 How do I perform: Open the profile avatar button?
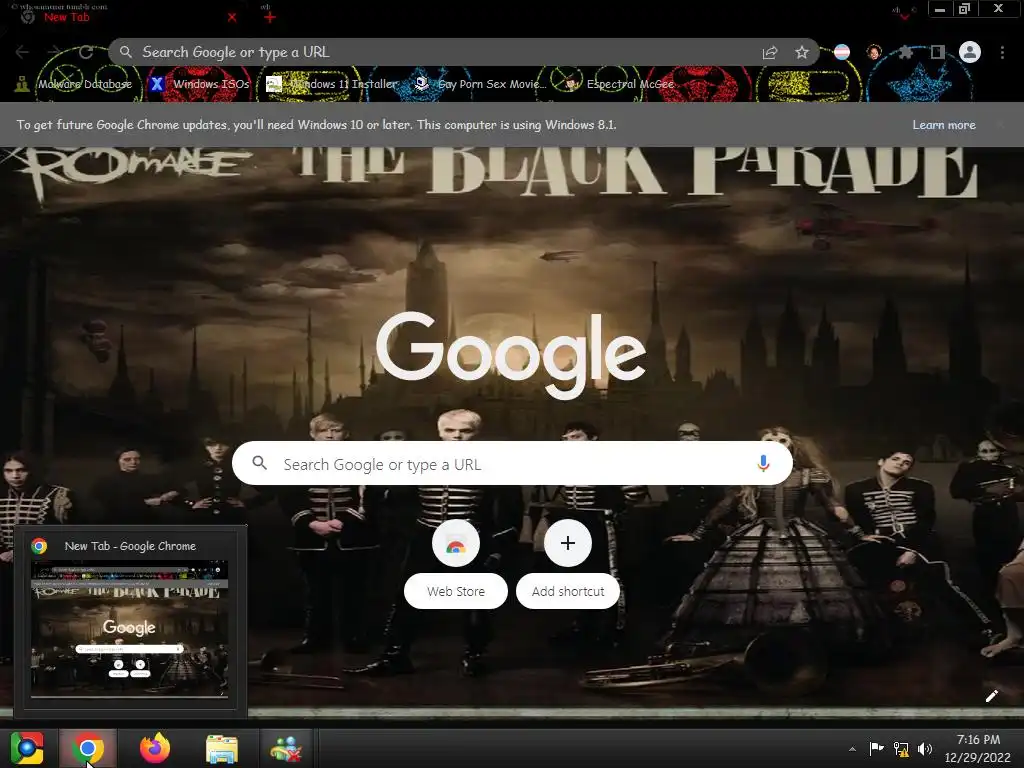coord(970,52)
